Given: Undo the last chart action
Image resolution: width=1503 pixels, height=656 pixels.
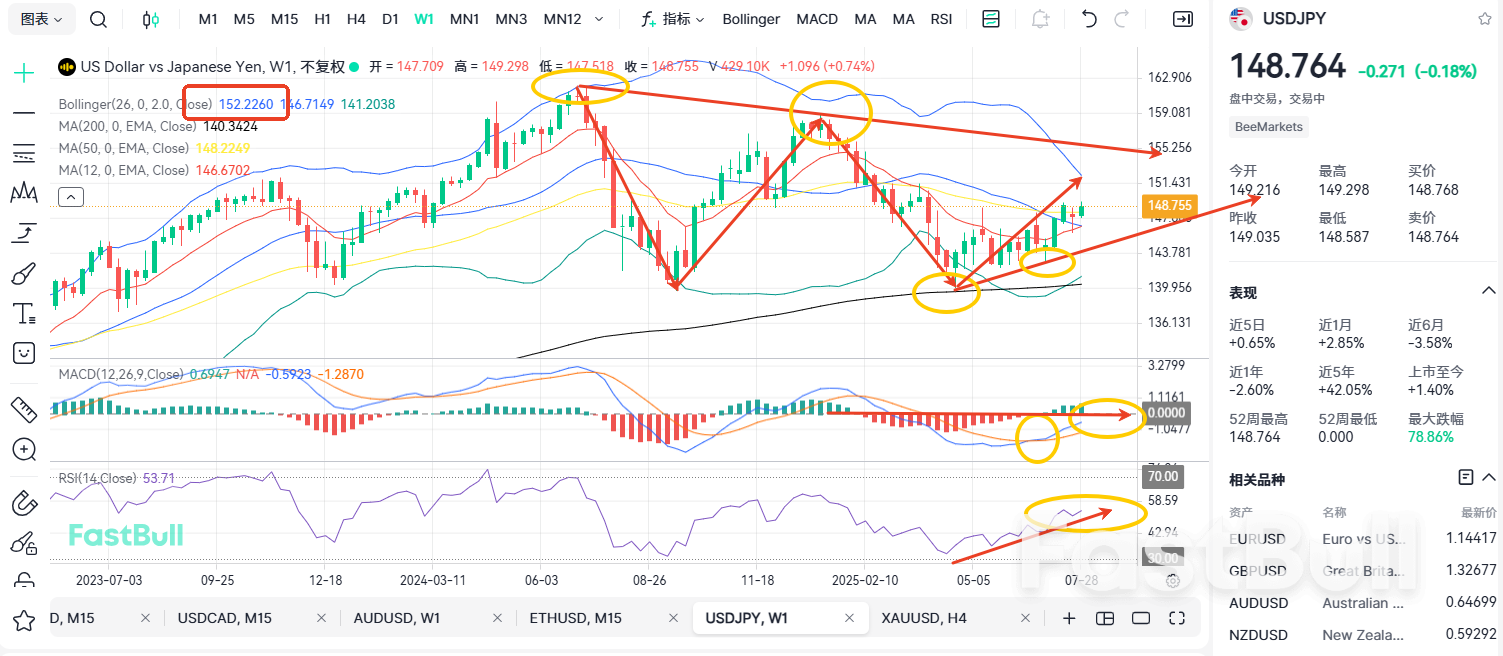Looking at the screenshot, I should coord(1088,18).
